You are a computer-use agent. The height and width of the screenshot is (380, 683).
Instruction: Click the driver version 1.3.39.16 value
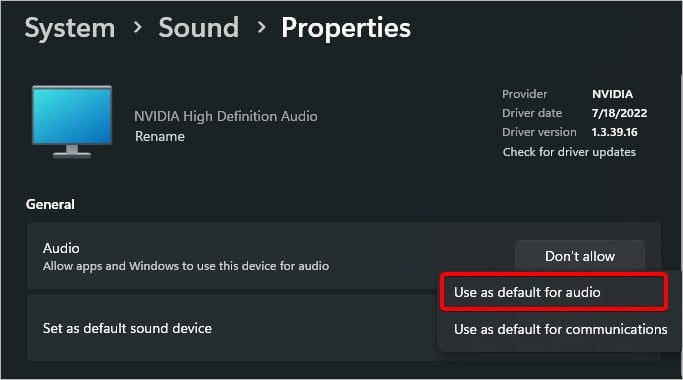pyautogui.click(x=614, y=132)
